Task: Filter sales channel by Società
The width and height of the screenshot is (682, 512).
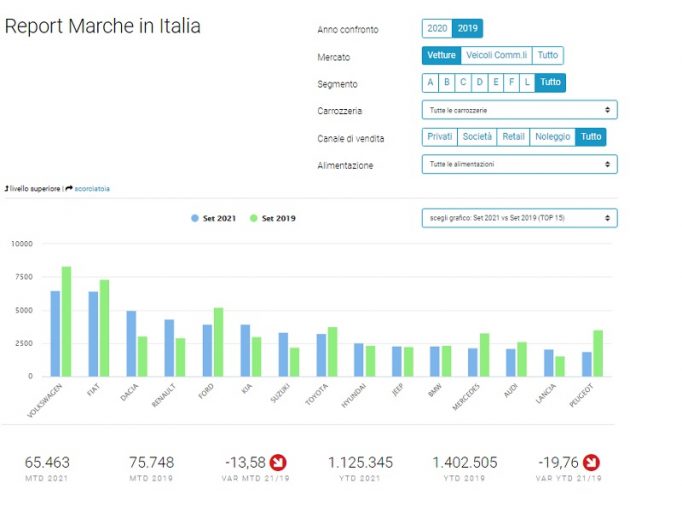Action: click(x=477, y=137)
